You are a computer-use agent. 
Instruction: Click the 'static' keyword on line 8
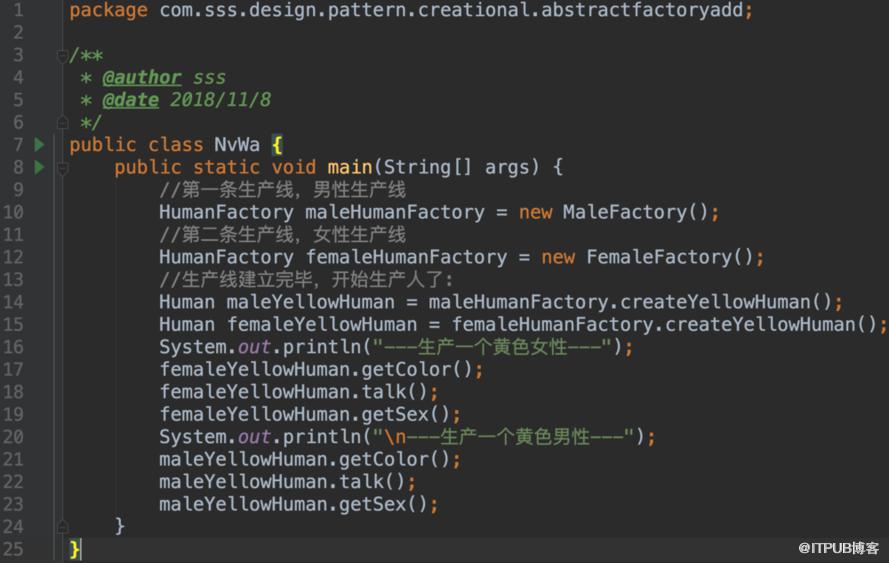pyautogui.click(x=226, y=167)
